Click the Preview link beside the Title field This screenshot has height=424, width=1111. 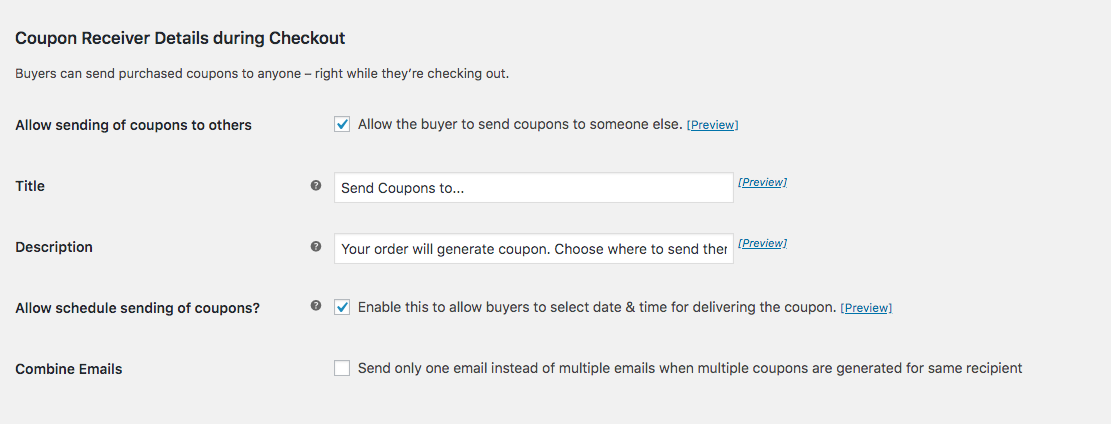[762, 182]
